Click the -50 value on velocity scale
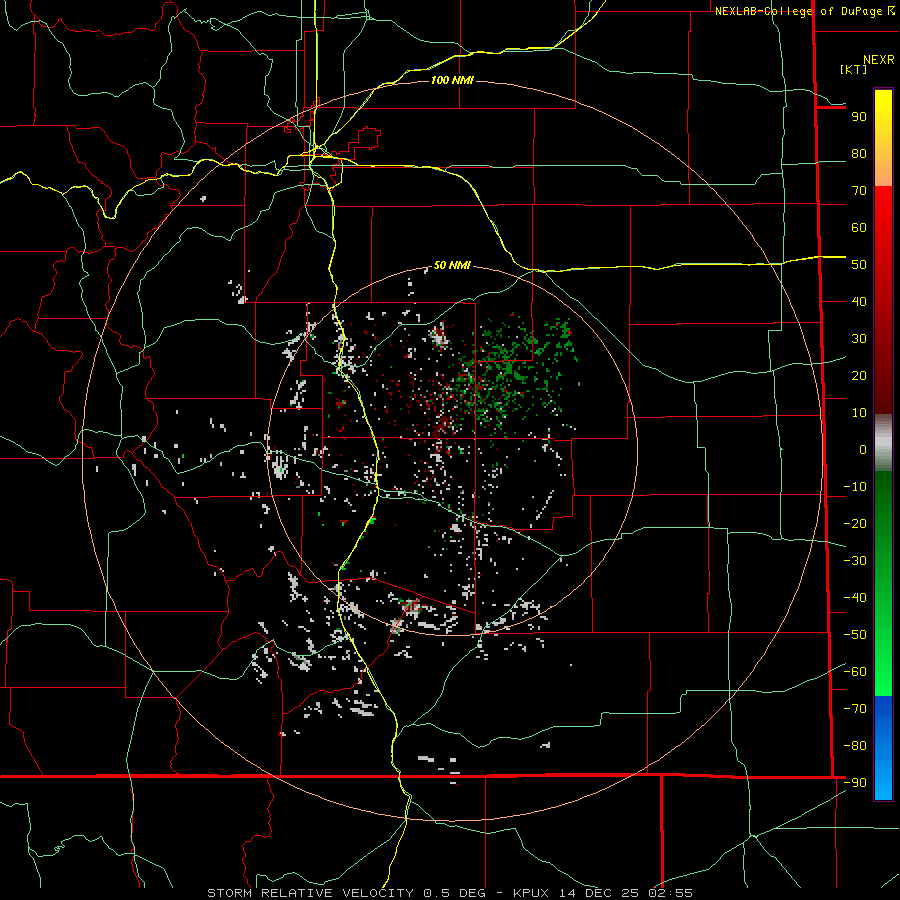 point(855,635)
